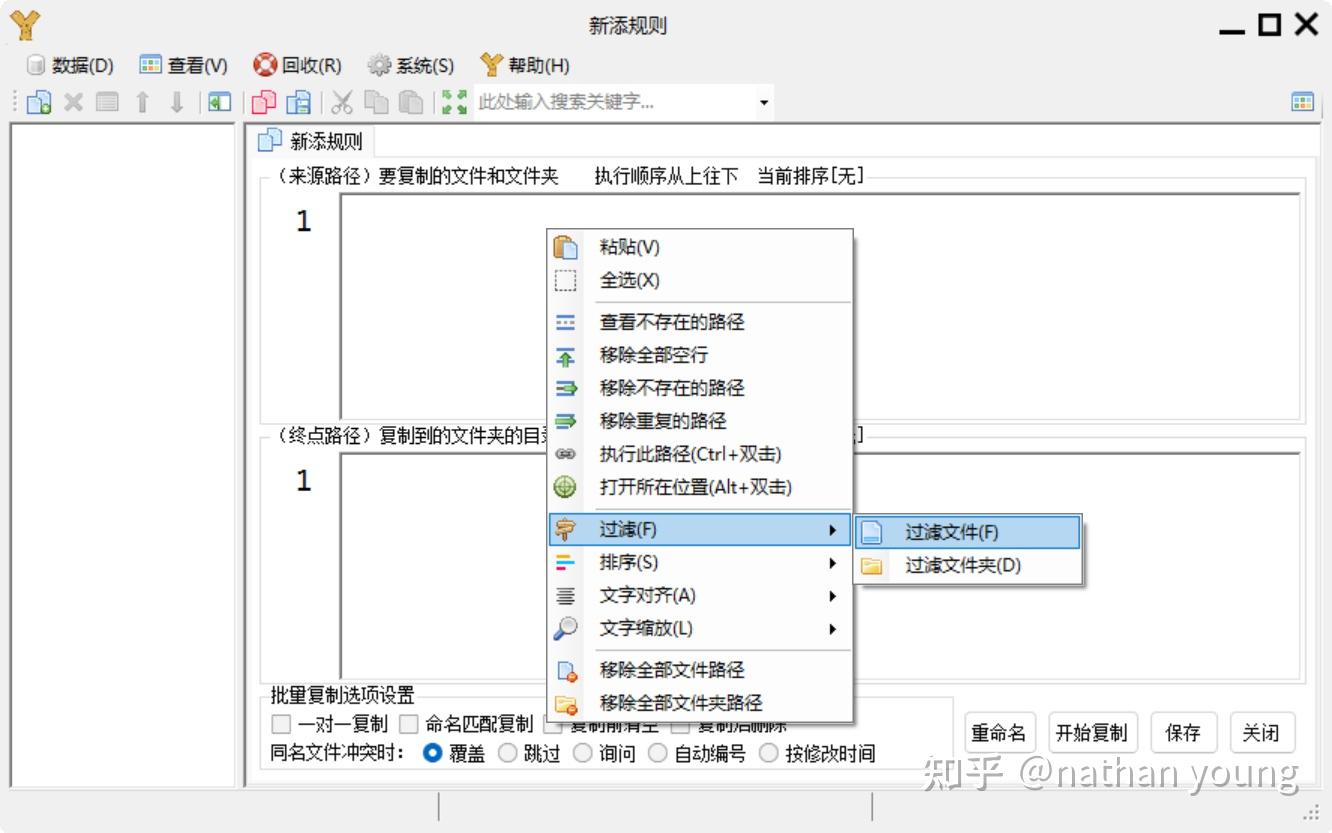Click the paste clipboard icon in context menu

pyautogui.click(x=566, y=247)
